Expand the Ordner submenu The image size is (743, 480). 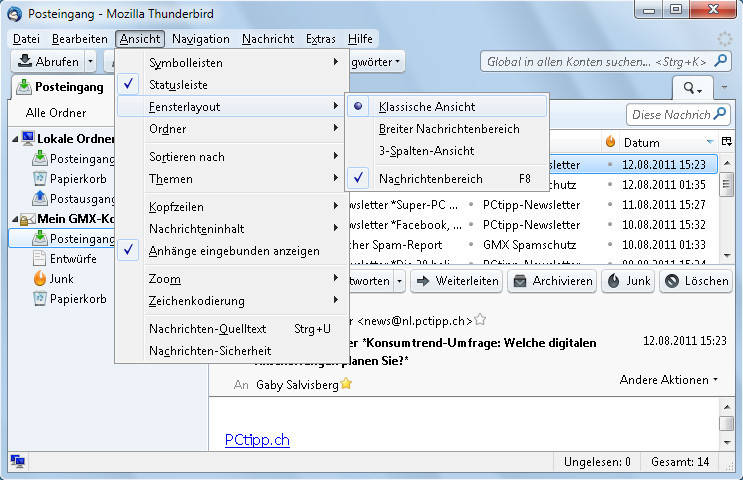[x=232, y=129]
